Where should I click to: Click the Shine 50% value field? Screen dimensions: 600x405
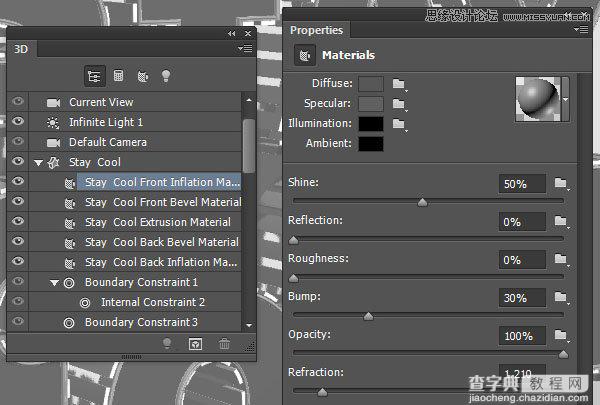(x=522, y=184)
